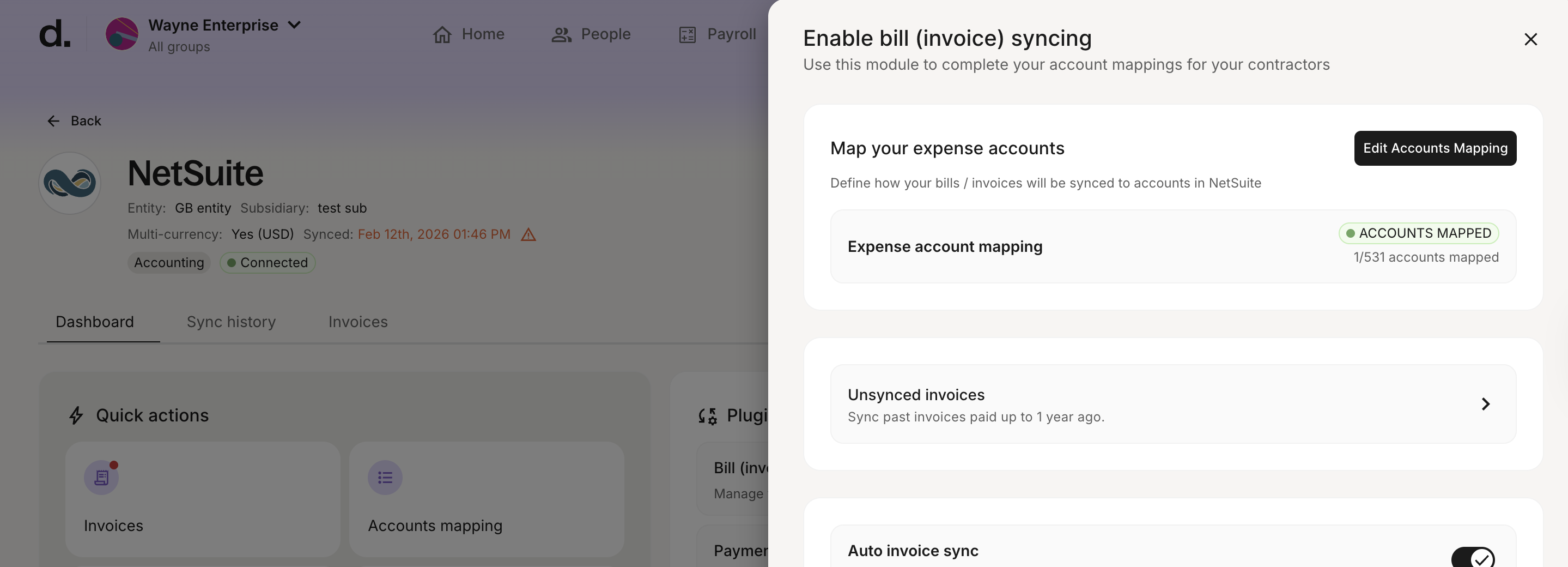This screenshot has height=567, width=1568.
Task: Go Back using the arrow link
Action: pos(74,121)
